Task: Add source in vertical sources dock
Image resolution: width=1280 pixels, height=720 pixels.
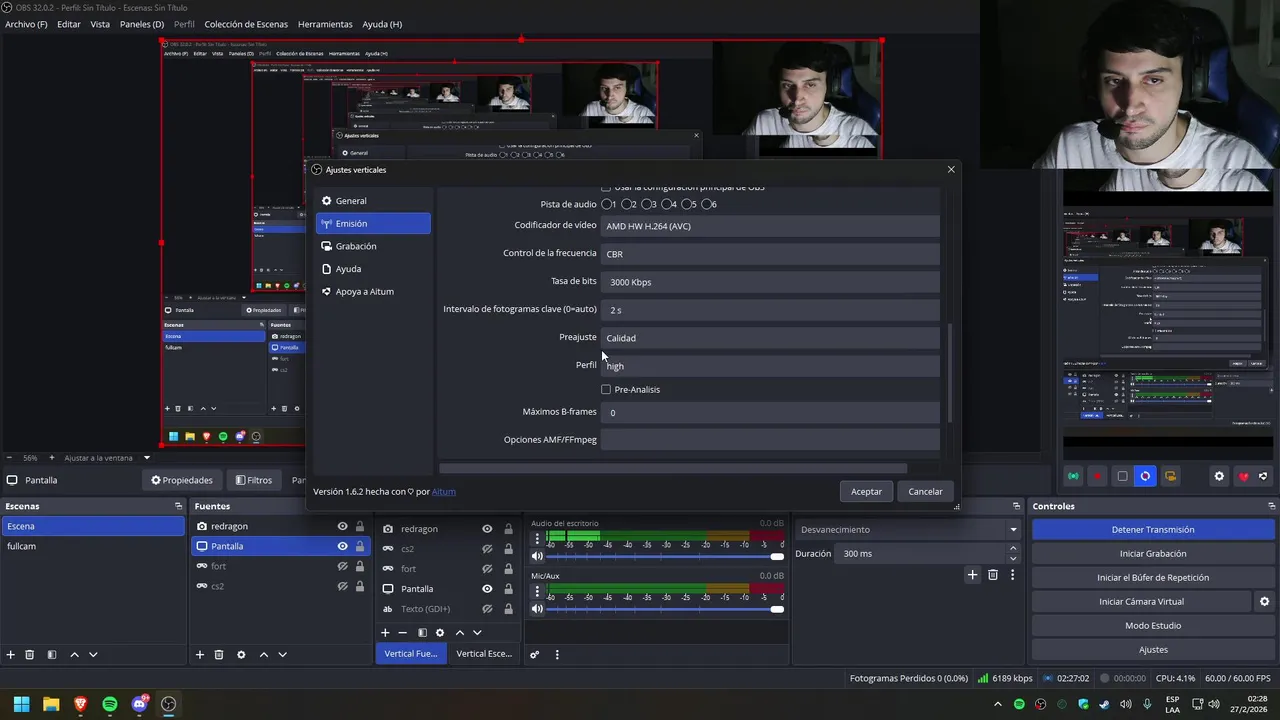Action: 385,632
